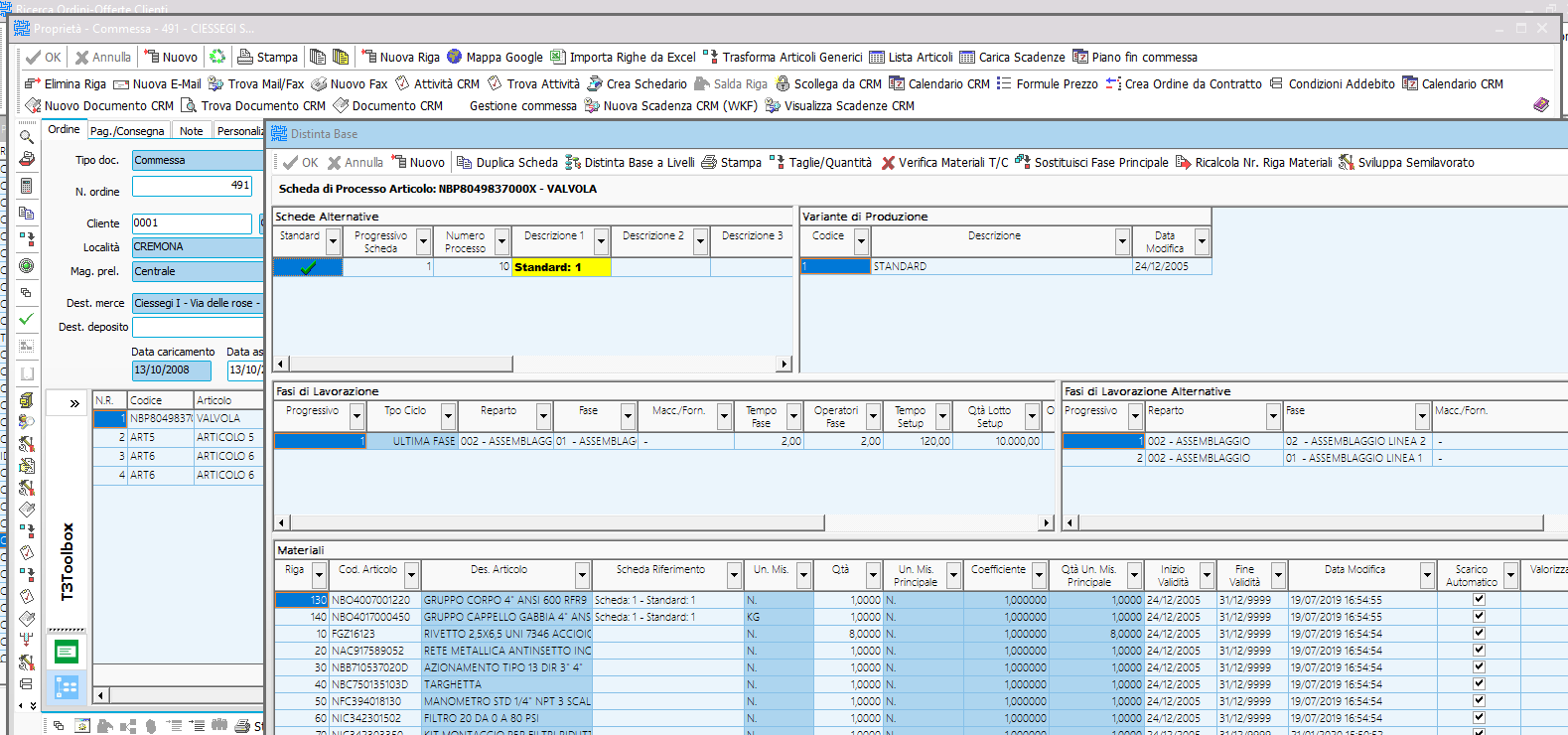Open Progressivo Scheda column filter dropdown
Viewport: 1568px width, 735px height.
(x=424, y=241)
